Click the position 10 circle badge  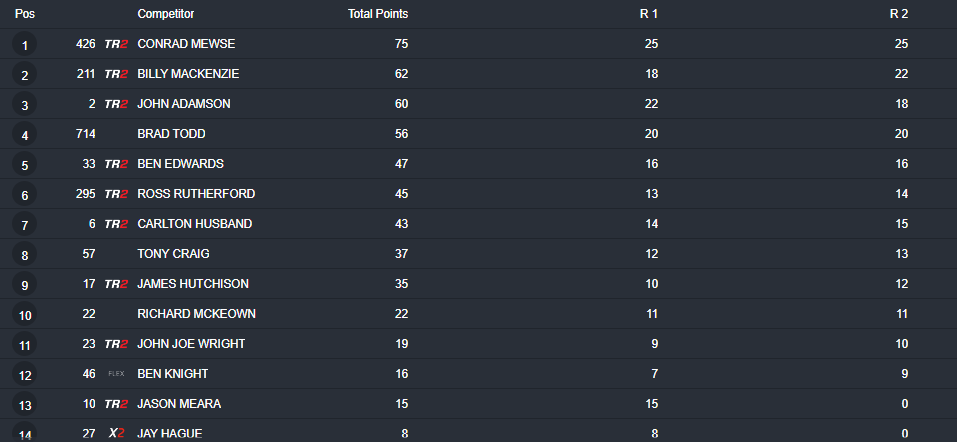(24, 314)
